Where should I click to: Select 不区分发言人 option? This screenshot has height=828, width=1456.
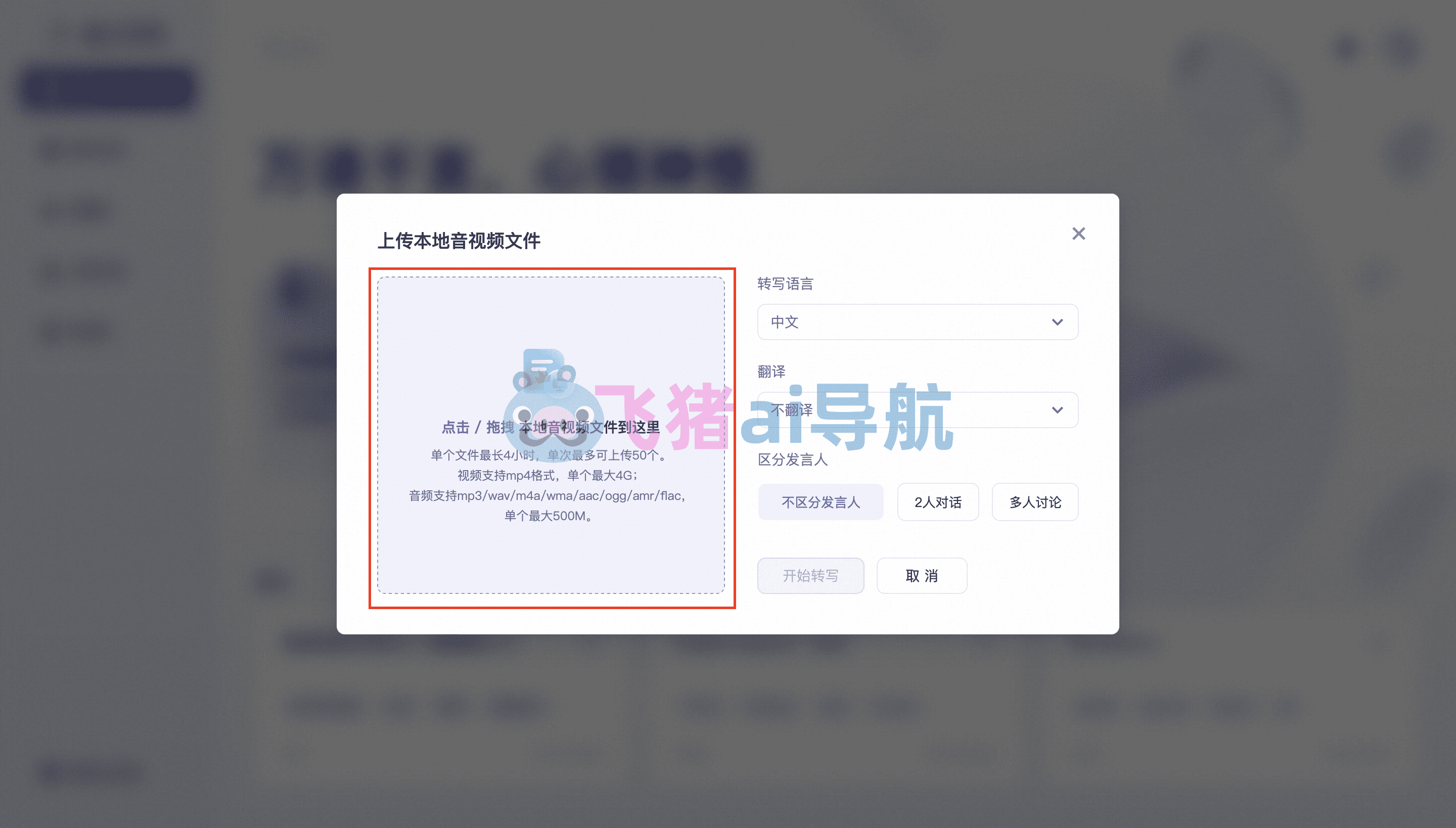(x=820, y=501)
